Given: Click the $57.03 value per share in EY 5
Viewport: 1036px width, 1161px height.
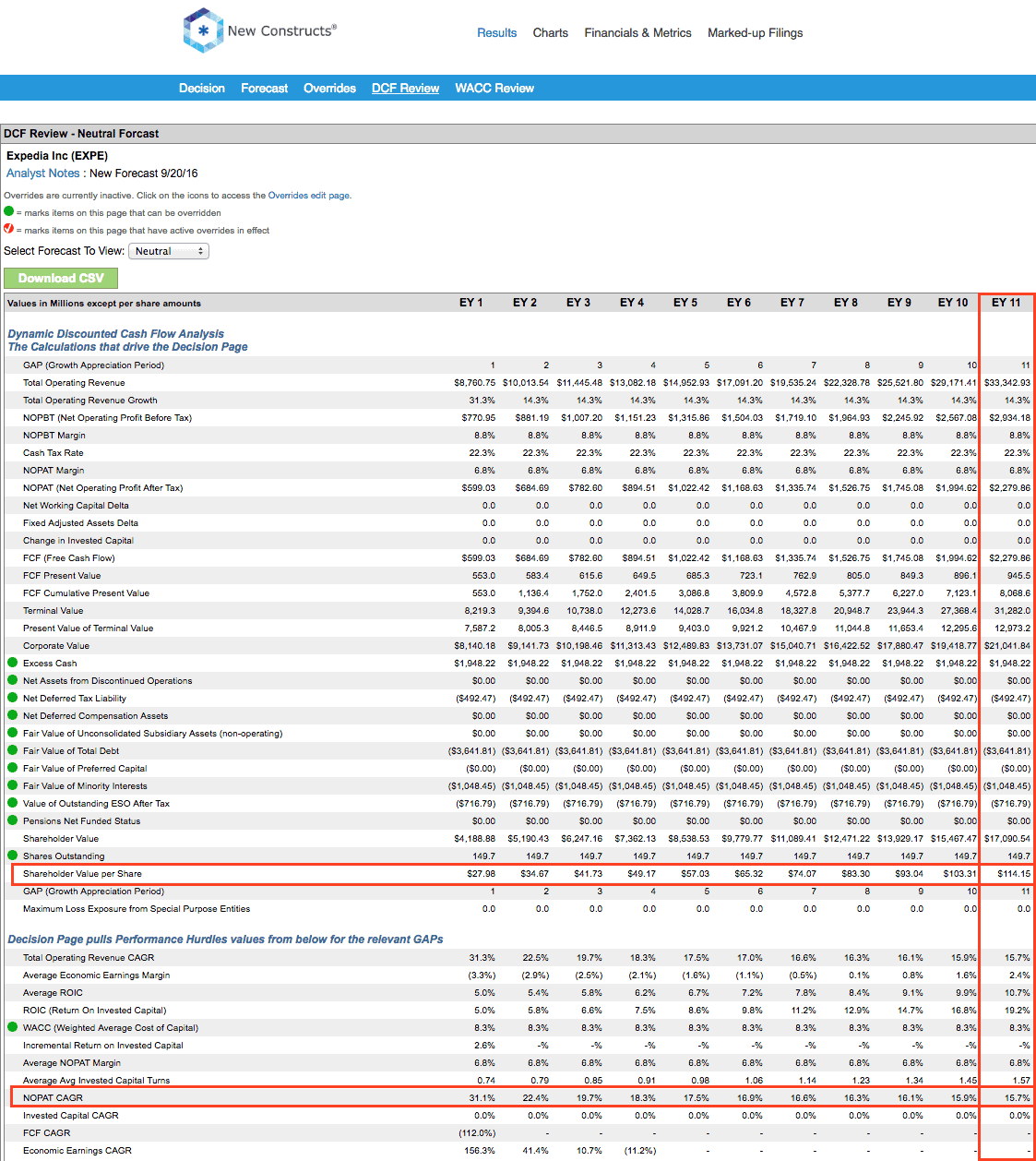Looking at the screenshot, I should point(696,874).
